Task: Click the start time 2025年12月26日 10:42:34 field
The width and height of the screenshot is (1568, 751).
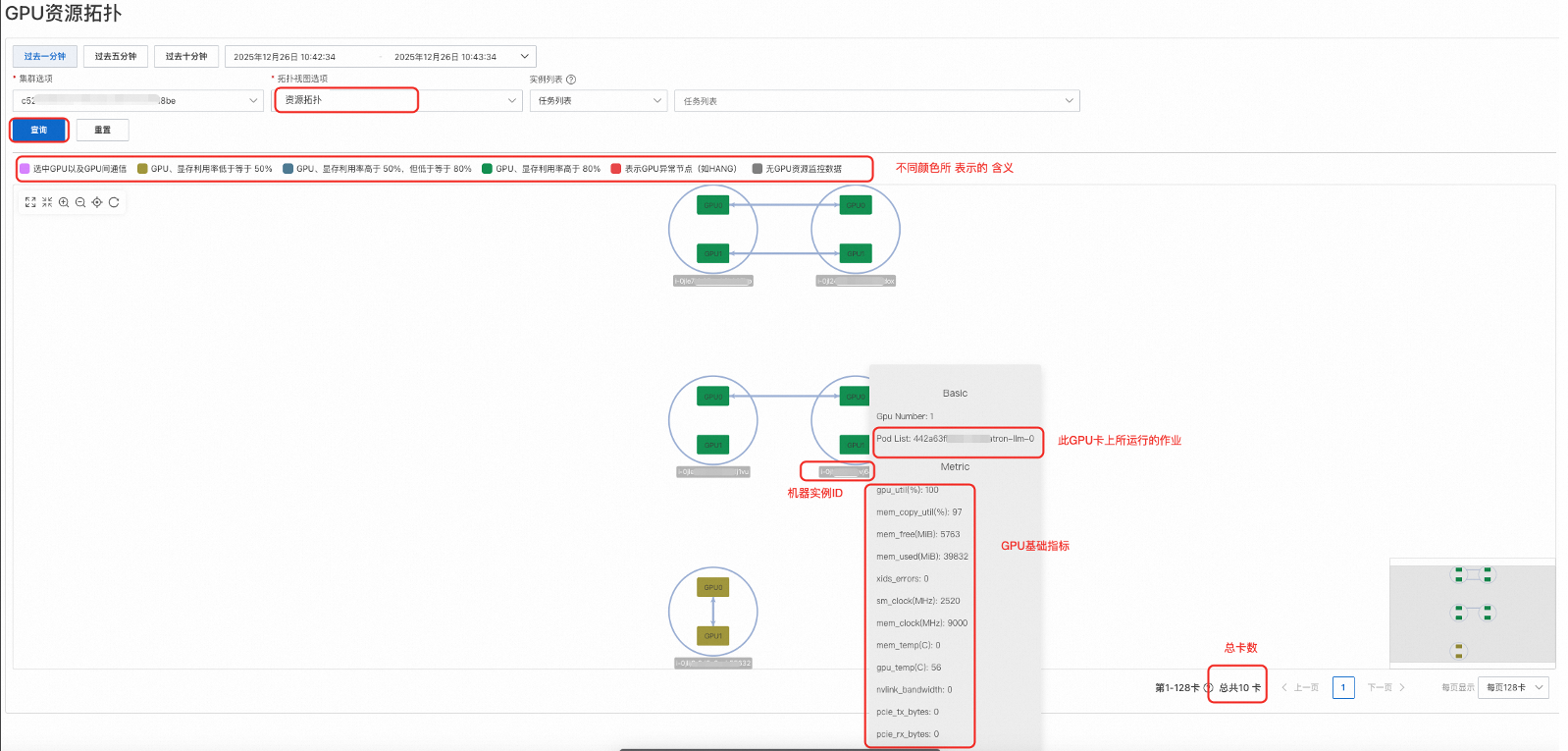Action: point(285,57)
